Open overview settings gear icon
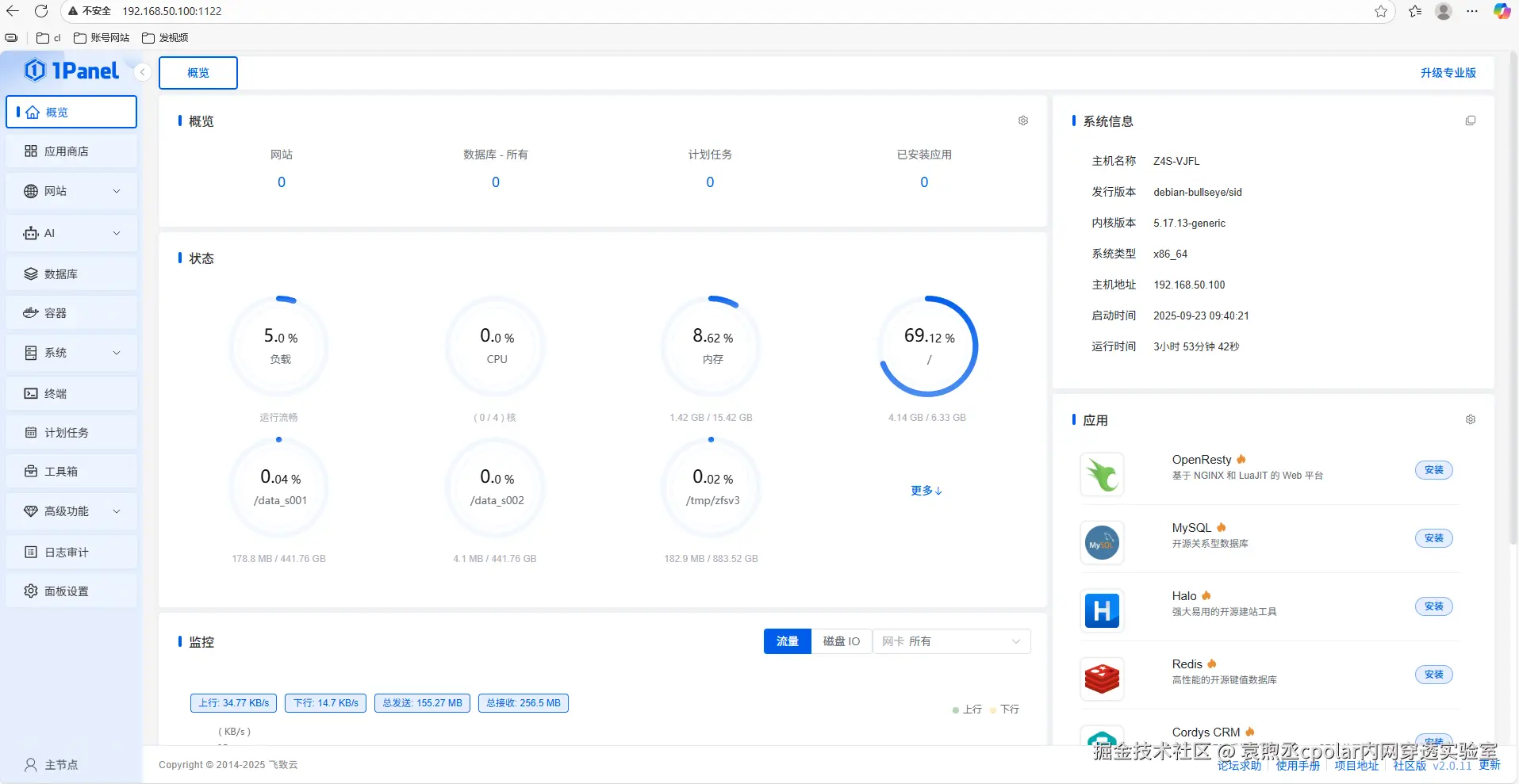 click(x=1023, y=120)
